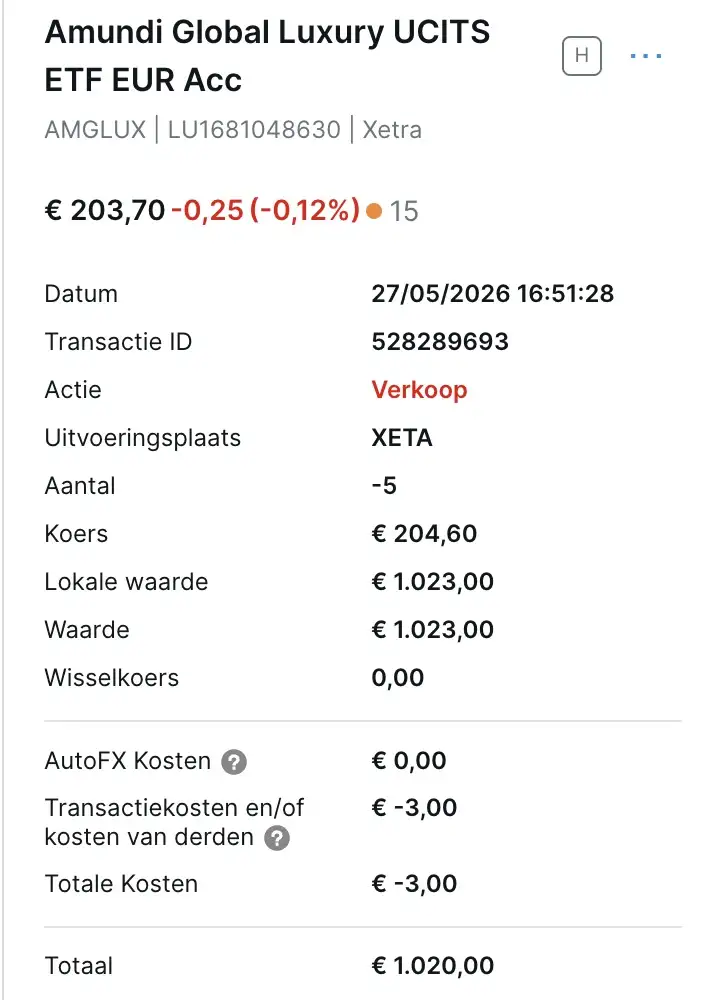
Task: Click the date 27/05/2026 16:51:28
Action: click(x=492, y=293)
